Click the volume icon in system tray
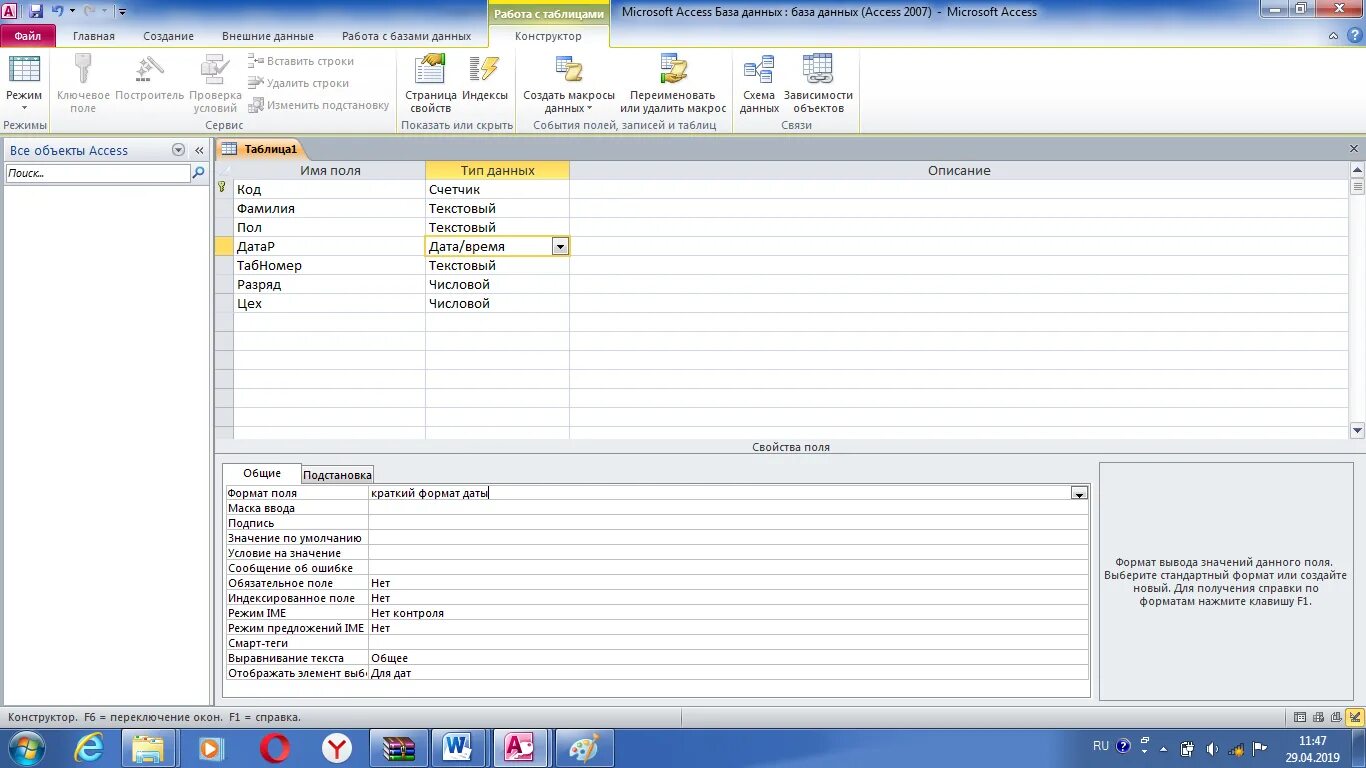 coord(1213,748)
